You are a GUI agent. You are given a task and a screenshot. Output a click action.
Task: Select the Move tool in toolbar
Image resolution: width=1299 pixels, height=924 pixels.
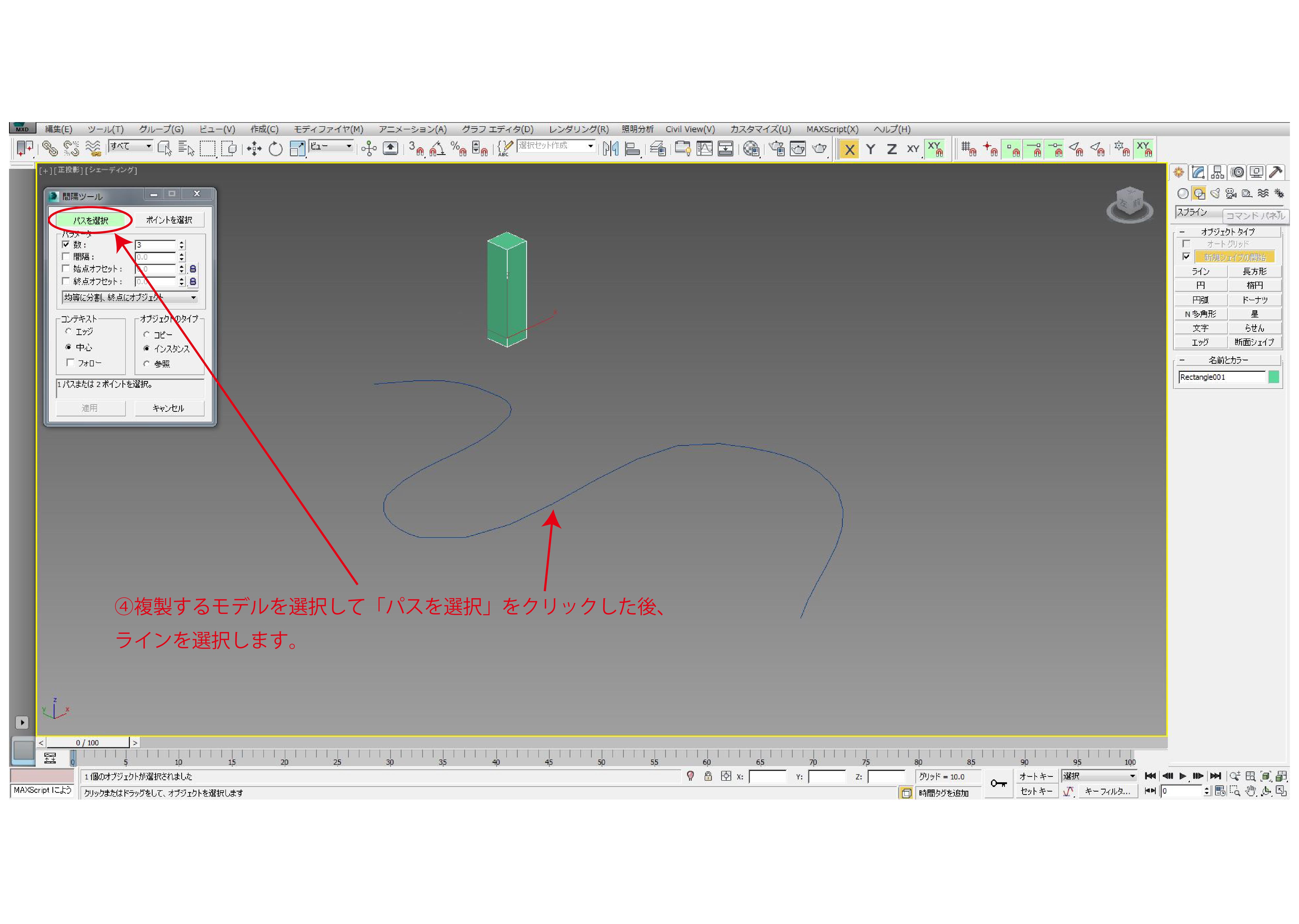(x=254, y=149)
